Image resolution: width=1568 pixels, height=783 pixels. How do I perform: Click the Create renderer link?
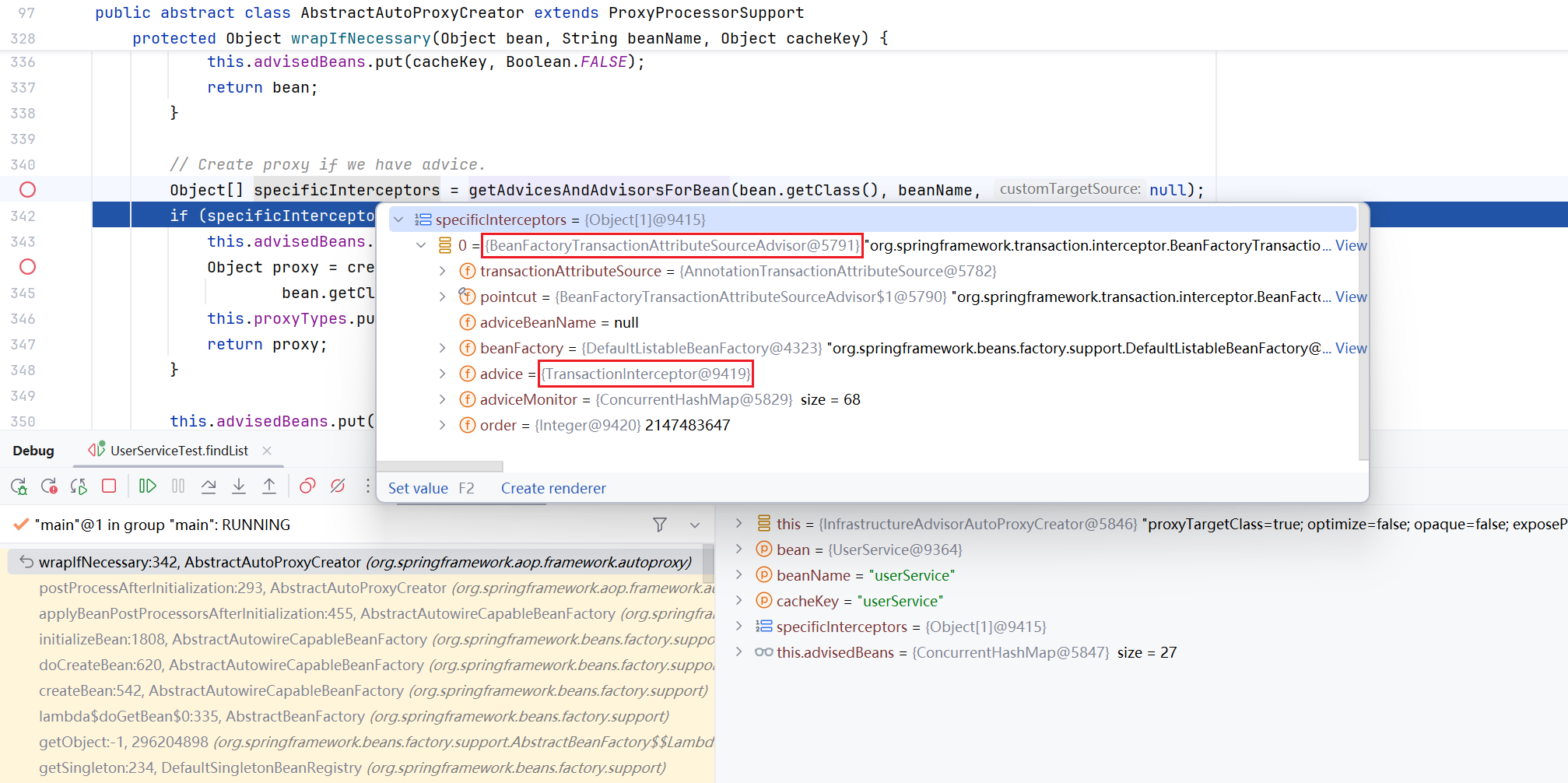(553, 488)
